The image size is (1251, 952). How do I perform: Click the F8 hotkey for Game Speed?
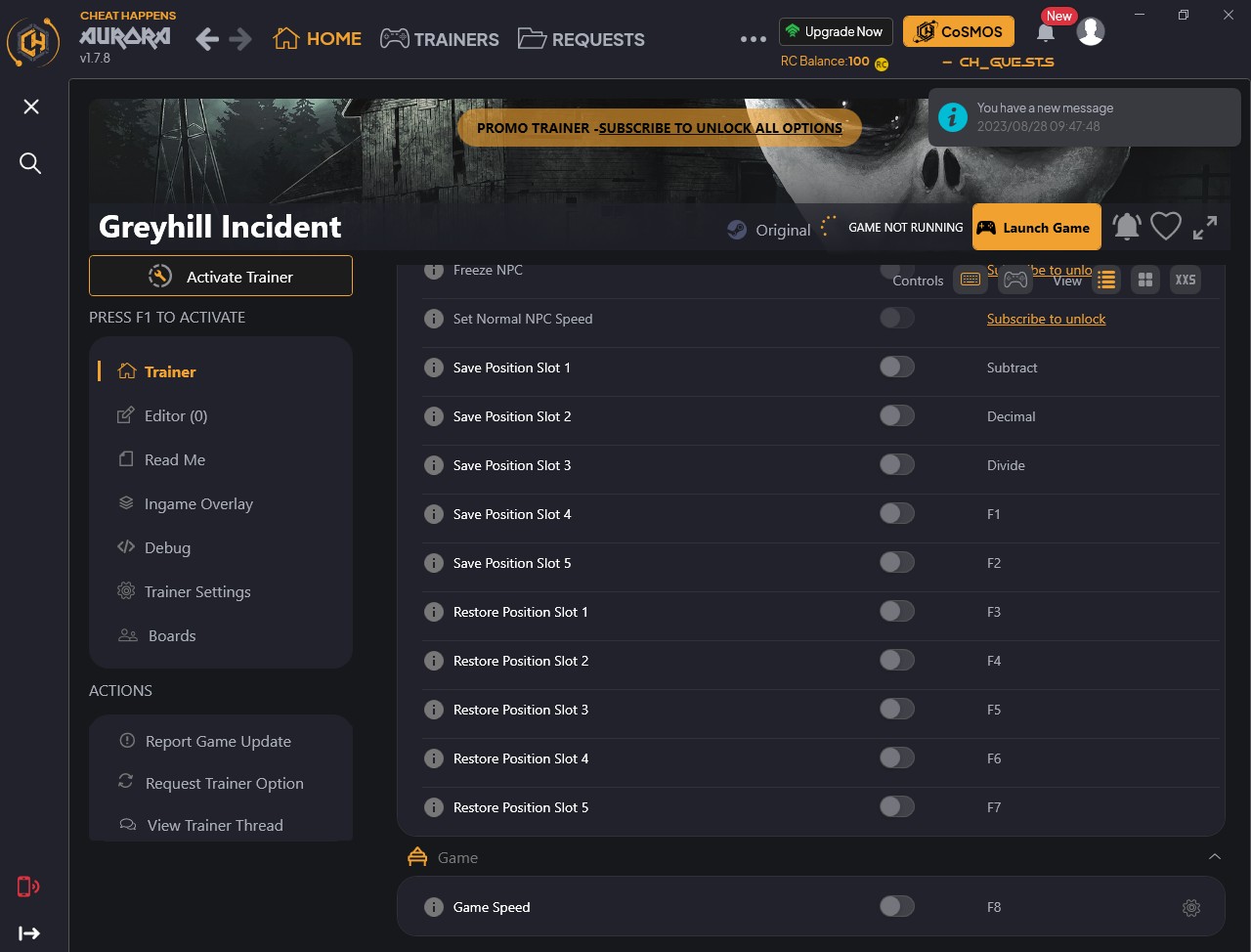(x=994, y=907)
